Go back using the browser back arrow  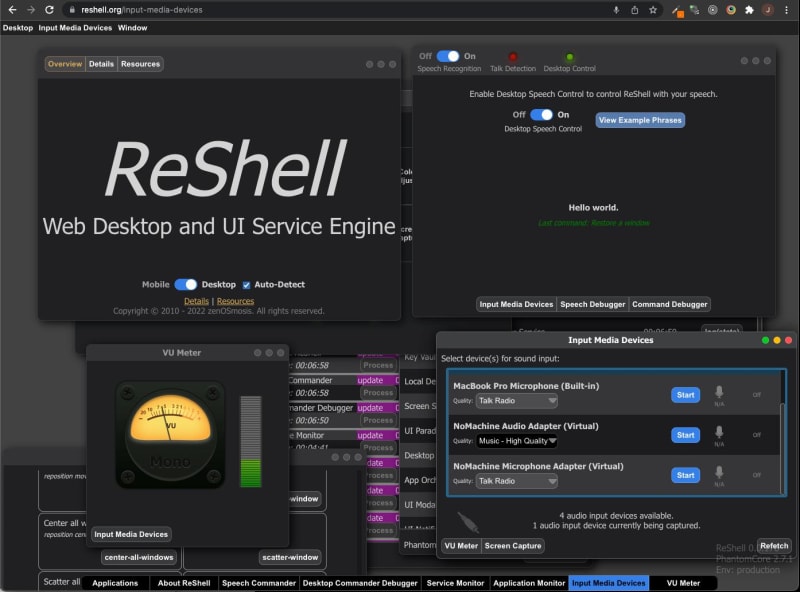[x=12, y=10]
